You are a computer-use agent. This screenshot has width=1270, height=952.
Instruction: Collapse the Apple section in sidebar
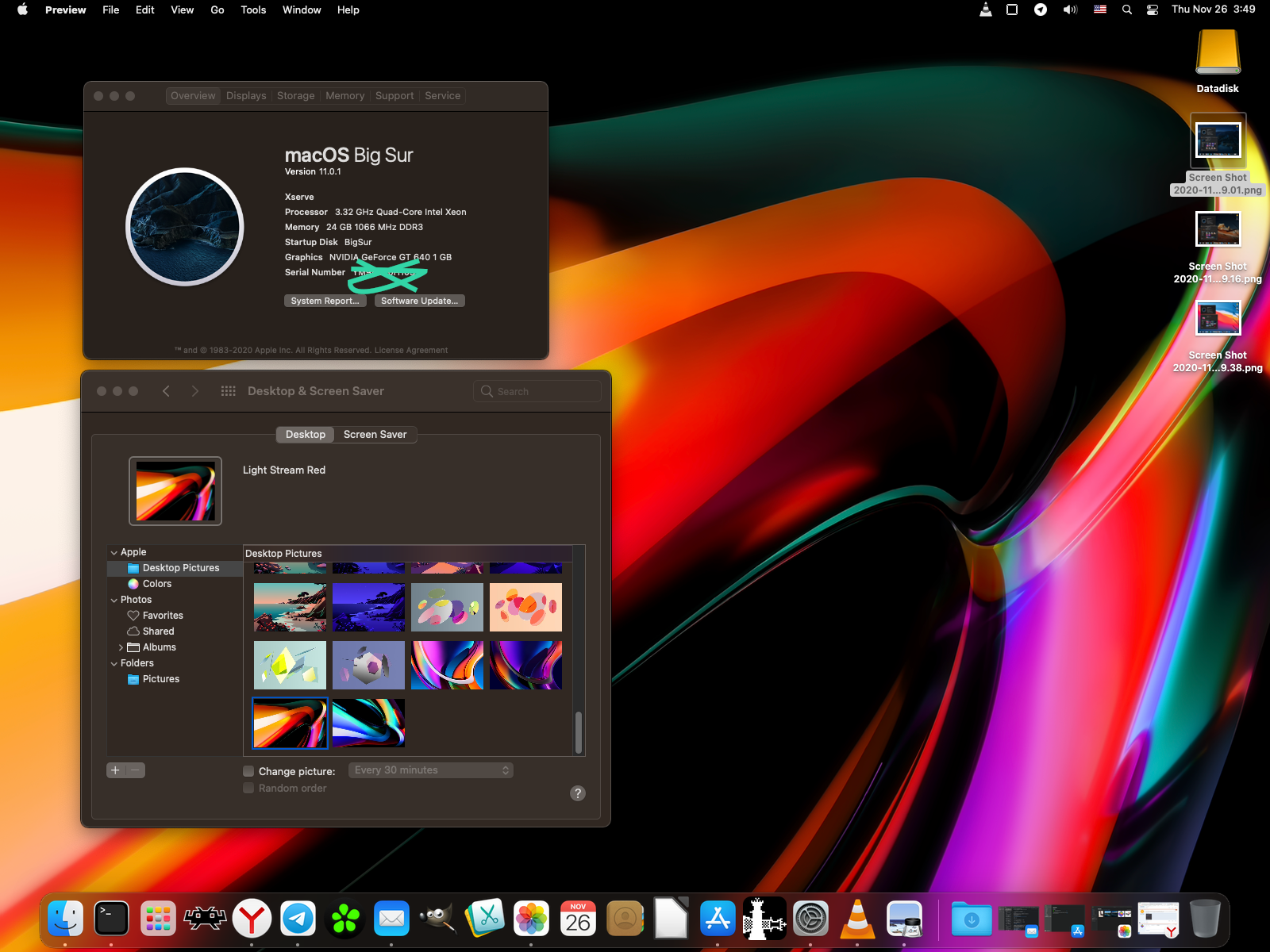click(114, 552)
